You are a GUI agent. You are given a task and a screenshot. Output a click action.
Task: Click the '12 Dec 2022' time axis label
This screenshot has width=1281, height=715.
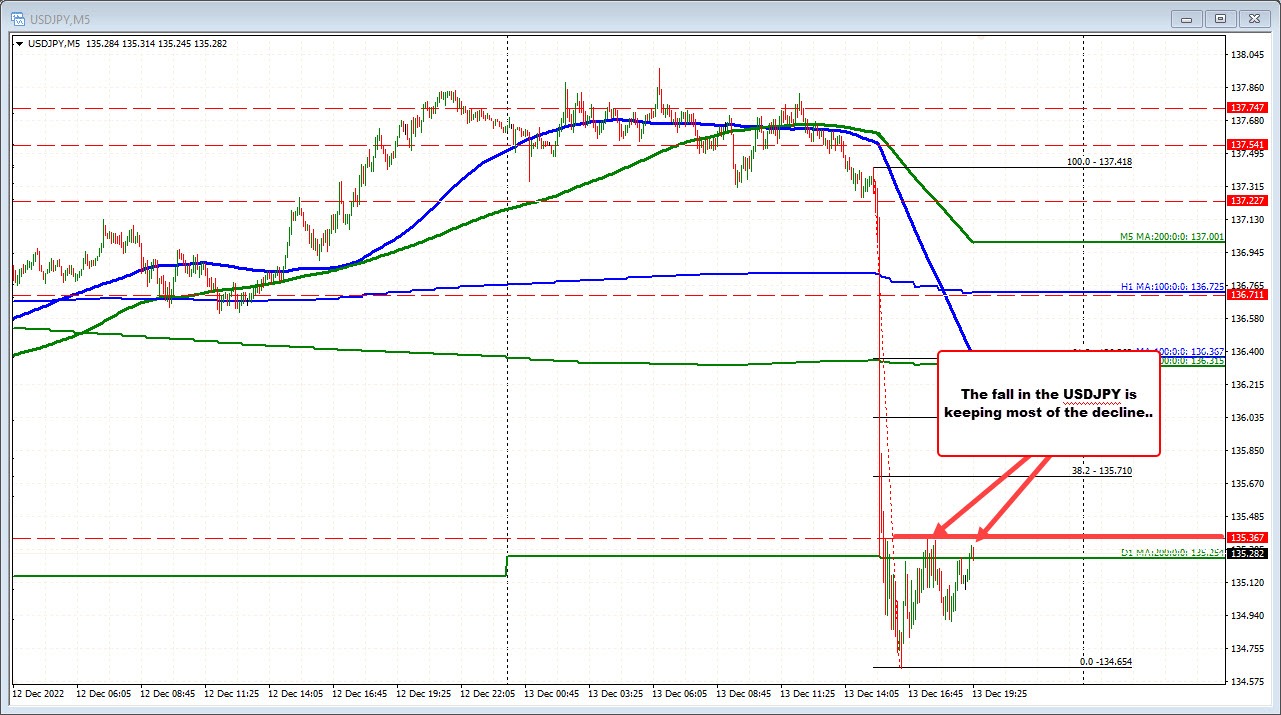click(x=40, y=692)
